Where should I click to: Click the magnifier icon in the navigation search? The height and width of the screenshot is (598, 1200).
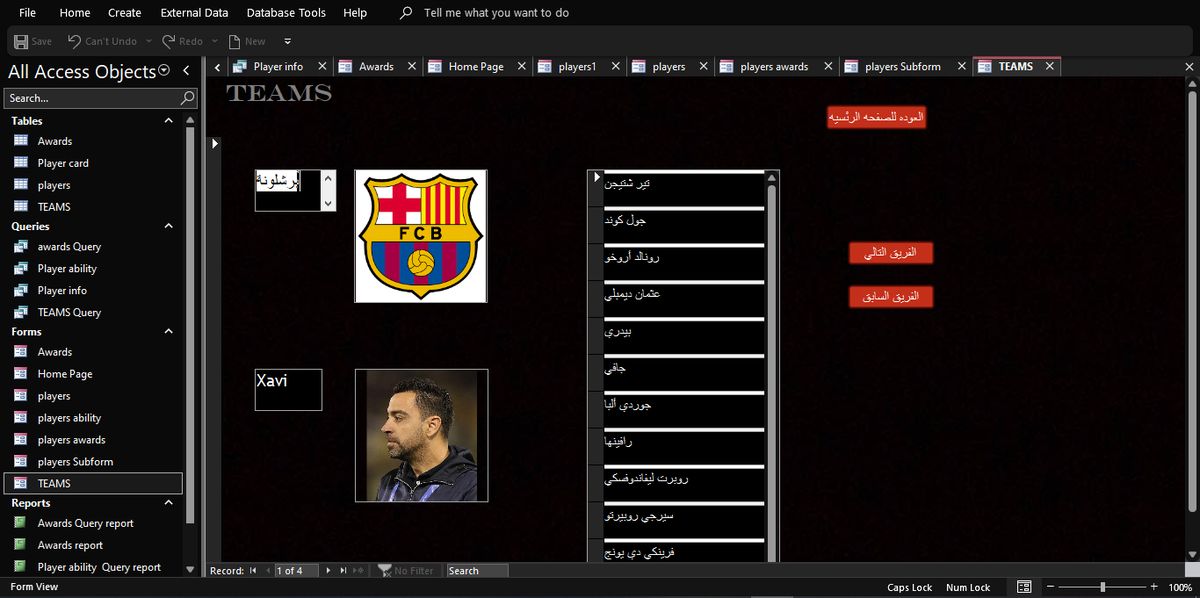pos(187,98)
